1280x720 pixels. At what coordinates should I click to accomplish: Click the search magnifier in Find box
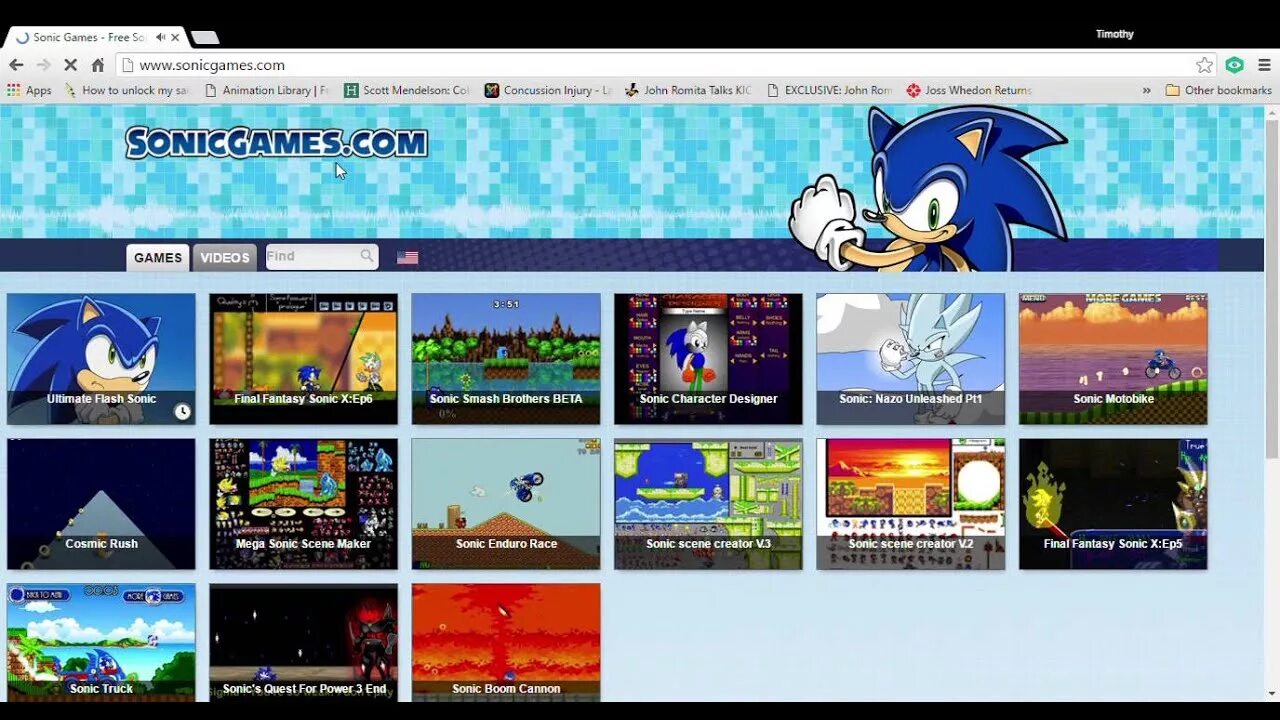pos(367,256)
